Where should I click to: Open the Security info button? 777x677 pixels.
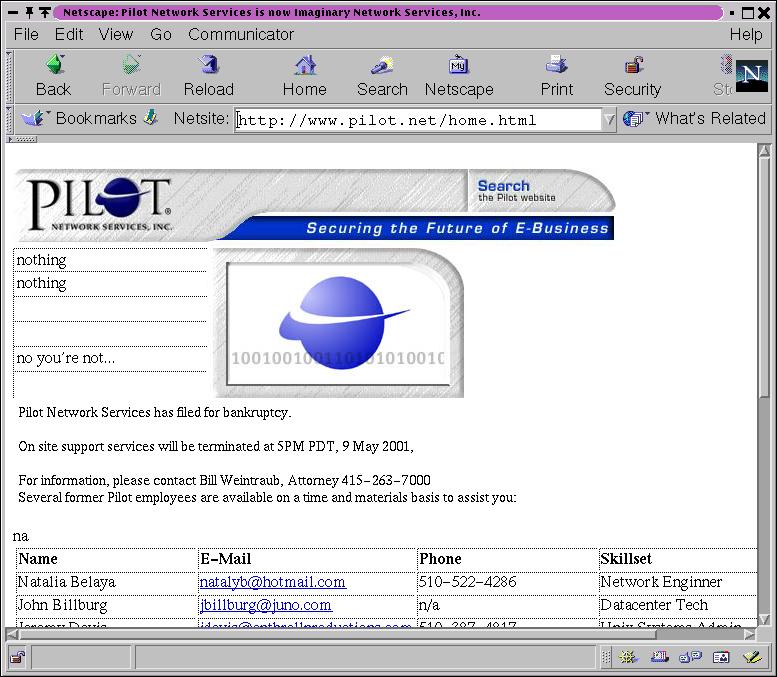pos(633,76)
